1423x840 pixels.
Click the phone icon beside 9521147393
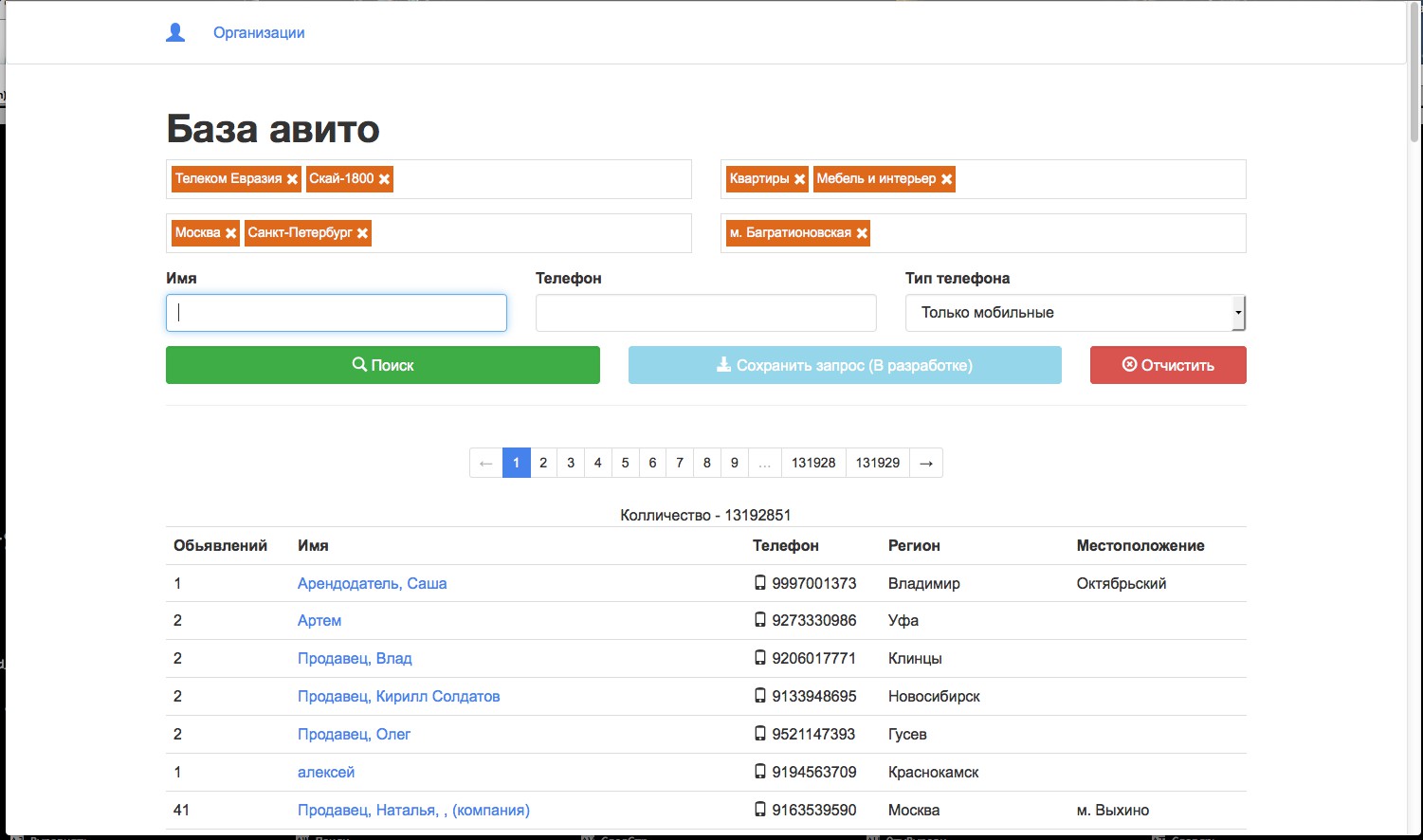pyautogui.click(x=759, y=734)
